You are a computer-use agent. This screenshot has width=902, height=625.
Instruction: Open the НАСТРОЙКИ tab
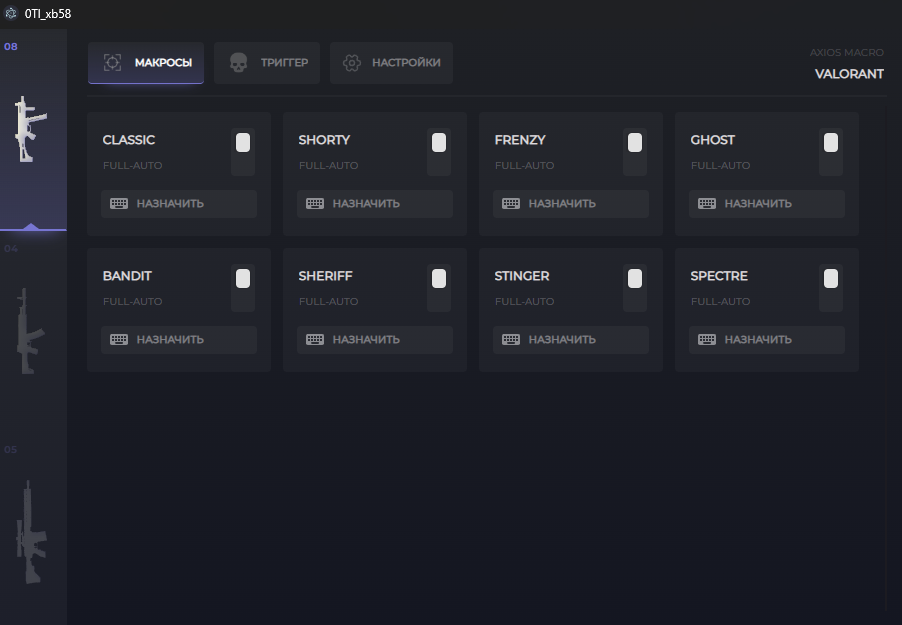pos(392,63)
